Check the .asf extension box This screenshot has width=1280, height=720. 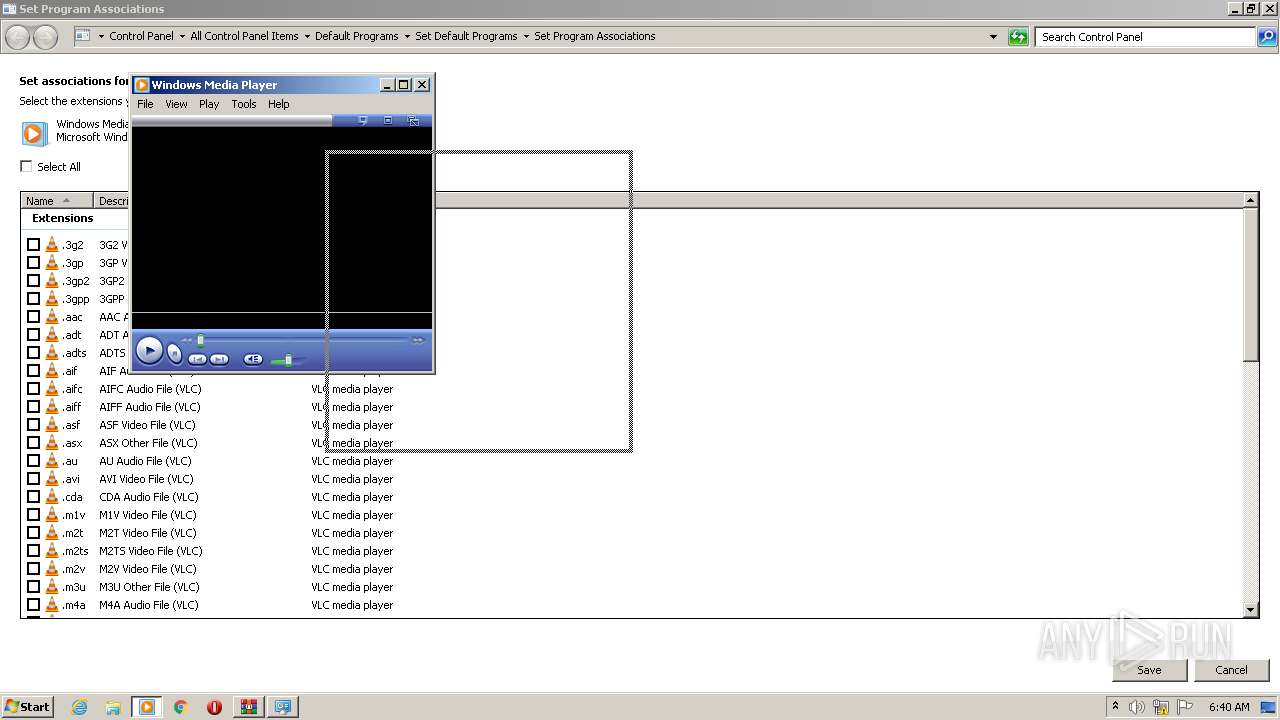click(34, 425)
